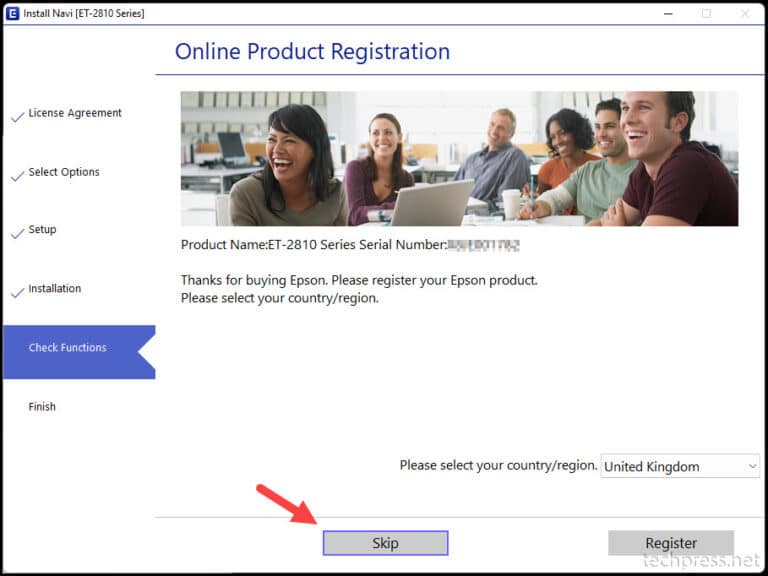Click the checkmark beside Select Options
Image resolution: width=768 pixels, height=576 pixels.
click(x=17, y=176)
